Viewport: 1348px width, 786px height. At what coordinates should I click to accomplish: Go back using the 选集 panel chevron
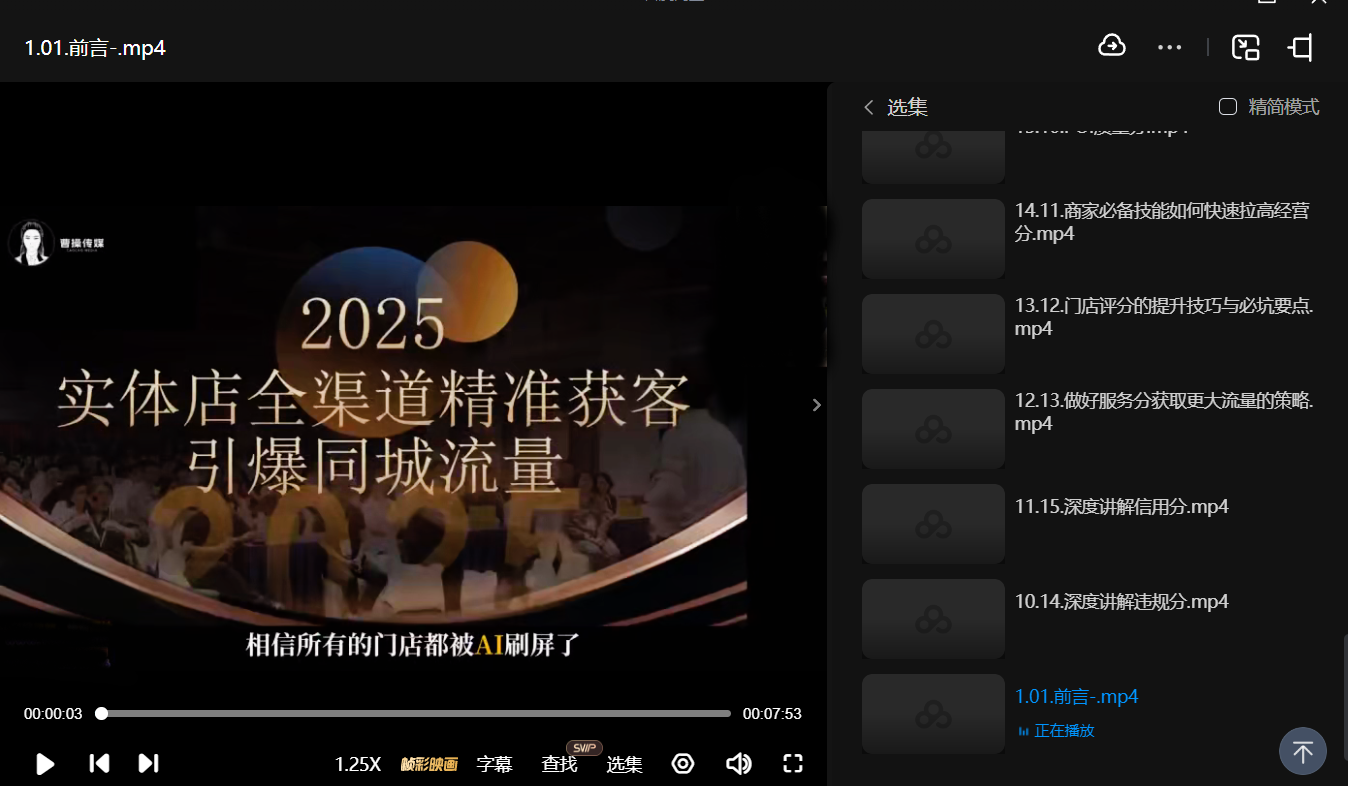tap(868, 108)
